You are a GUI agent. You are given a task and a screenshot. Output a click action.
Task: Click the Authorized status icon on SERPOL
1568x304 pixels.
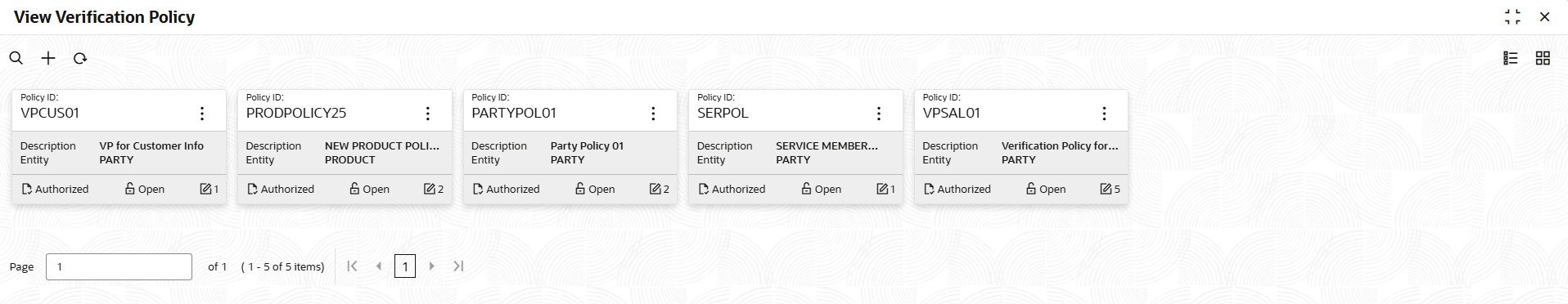click(x=703, y=189)
